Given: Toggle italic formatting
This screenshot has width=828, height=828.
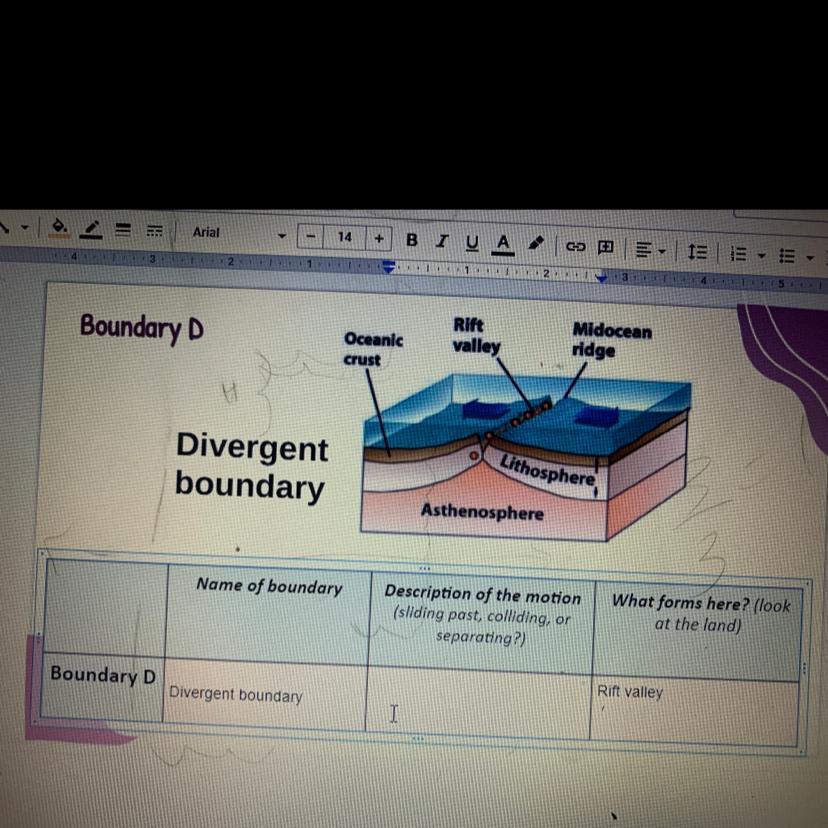Looking at the screenshot, I should click(442, 241).
